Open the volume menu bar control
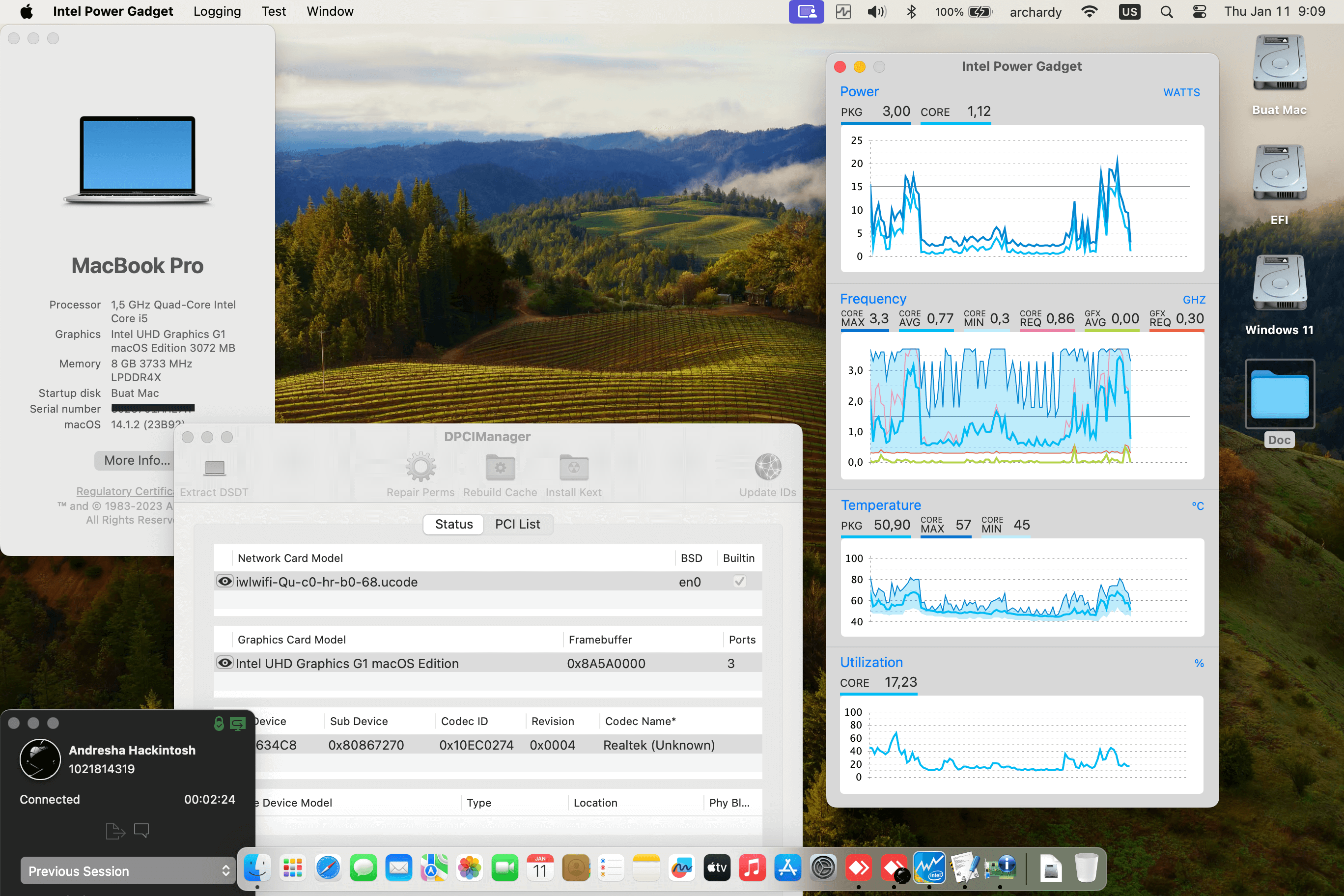 pos(876,12)
